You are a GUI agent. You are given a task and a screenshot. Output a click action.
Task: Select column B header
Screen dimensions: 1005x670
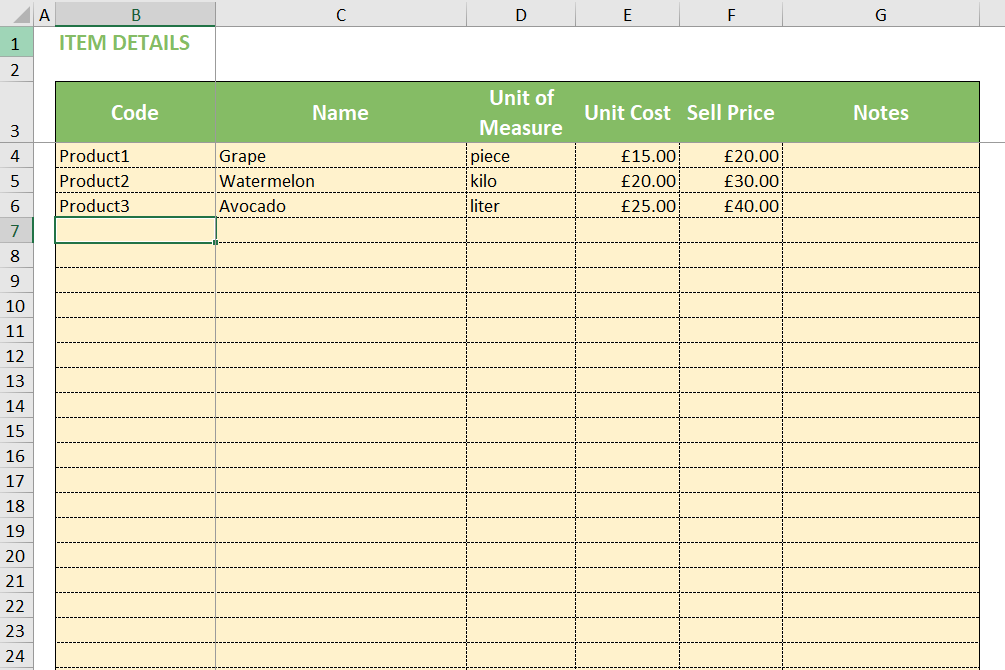point(135,14)
